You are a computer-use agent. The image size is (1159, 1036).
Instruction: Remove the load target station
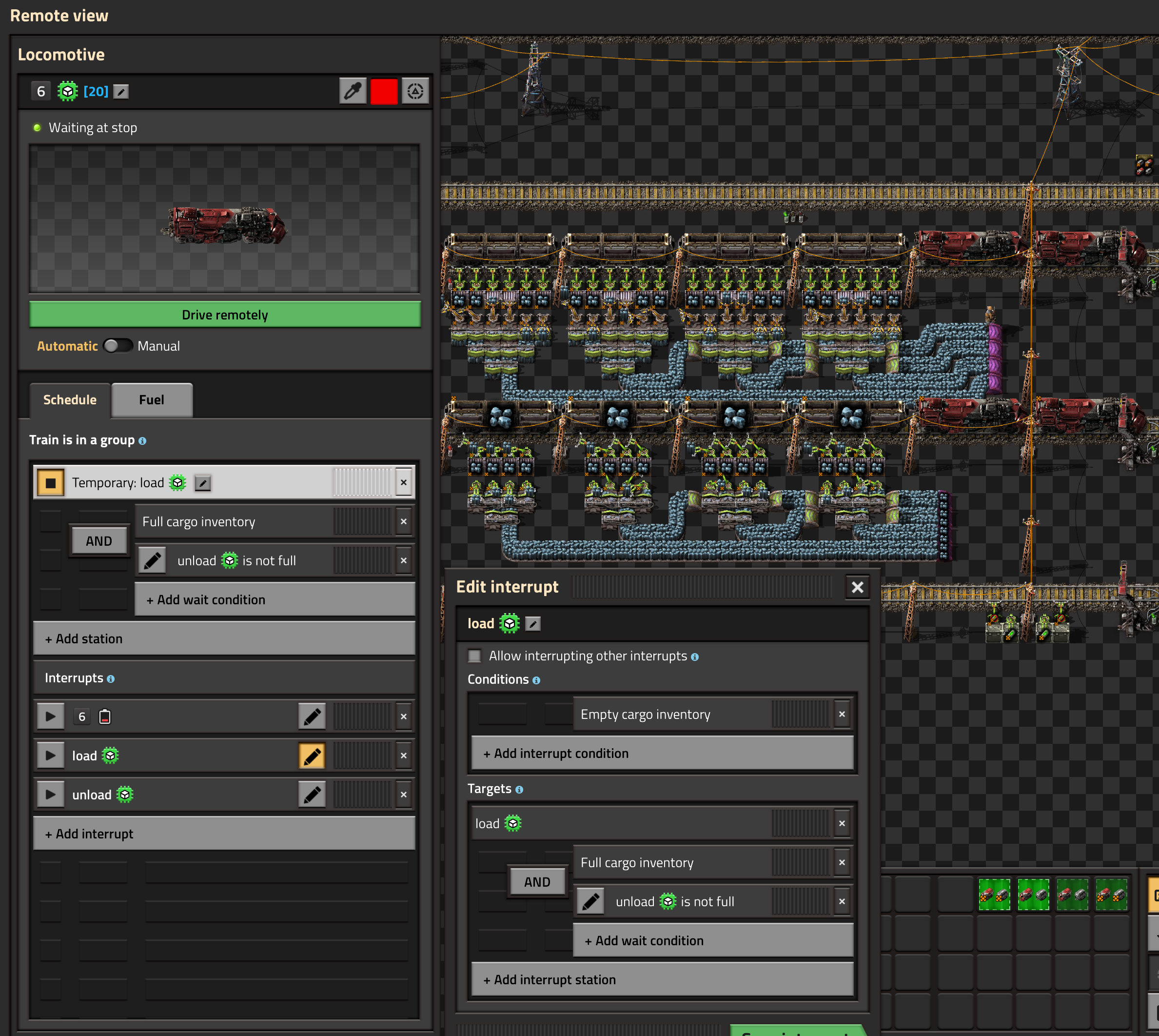tap(842, 824)
